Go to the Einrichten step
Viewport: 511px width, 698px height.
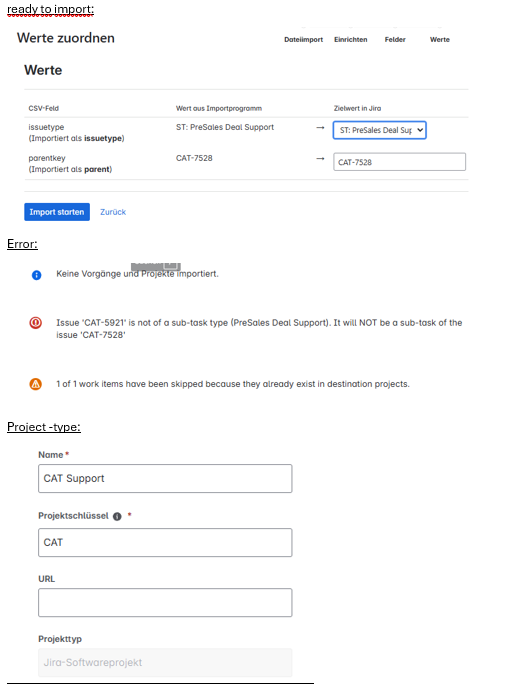pyautogui.click(x=351, y=40)
